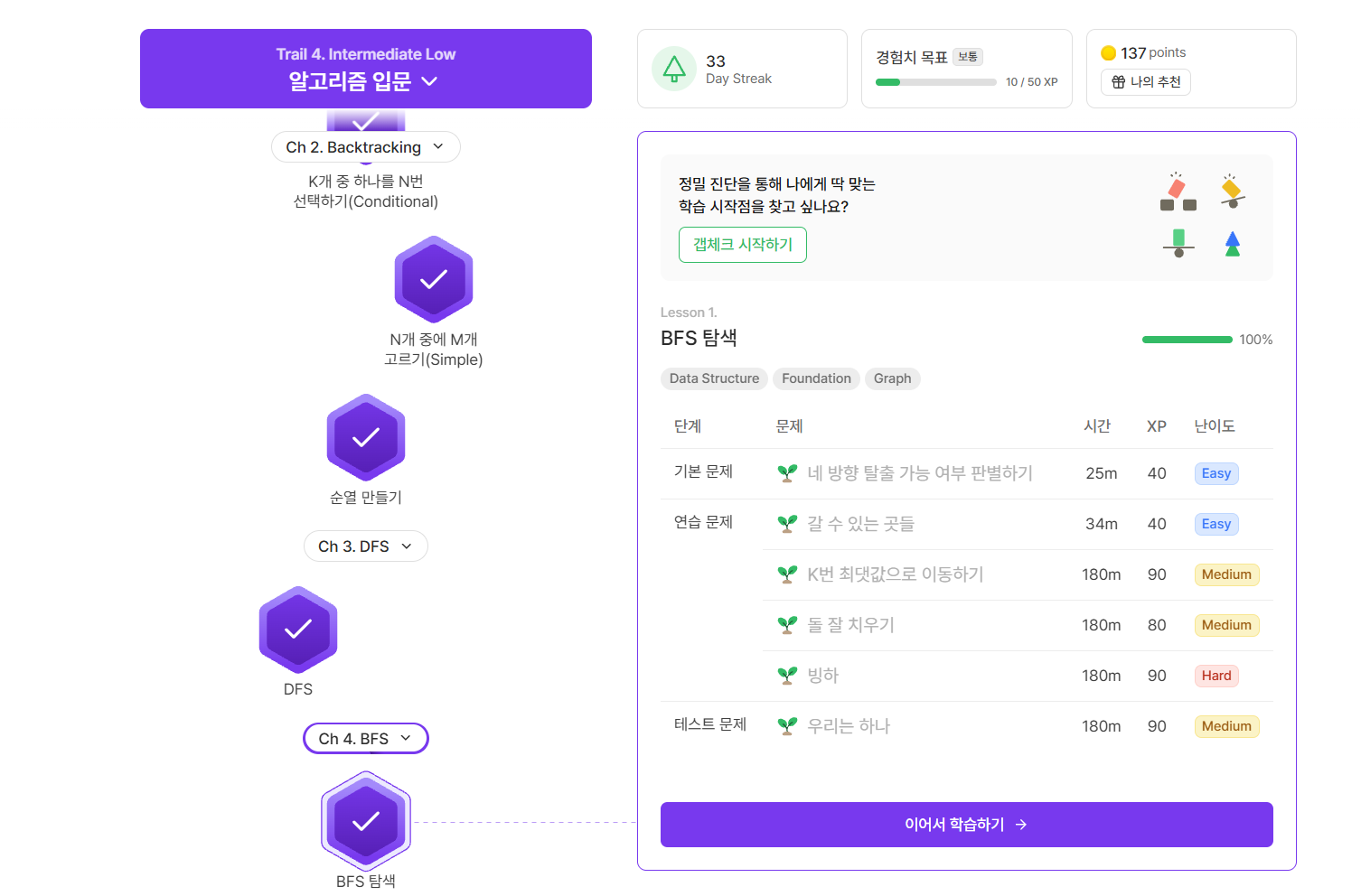
Task: Open the 알고리즘 입문 trail selector
Action: (364, 81)
